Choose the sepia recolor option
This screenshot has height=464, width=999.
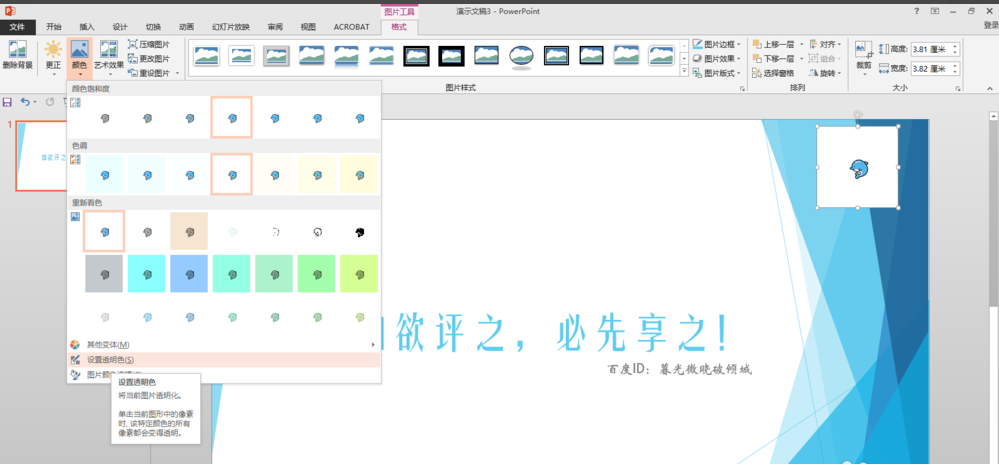(189, 232)
